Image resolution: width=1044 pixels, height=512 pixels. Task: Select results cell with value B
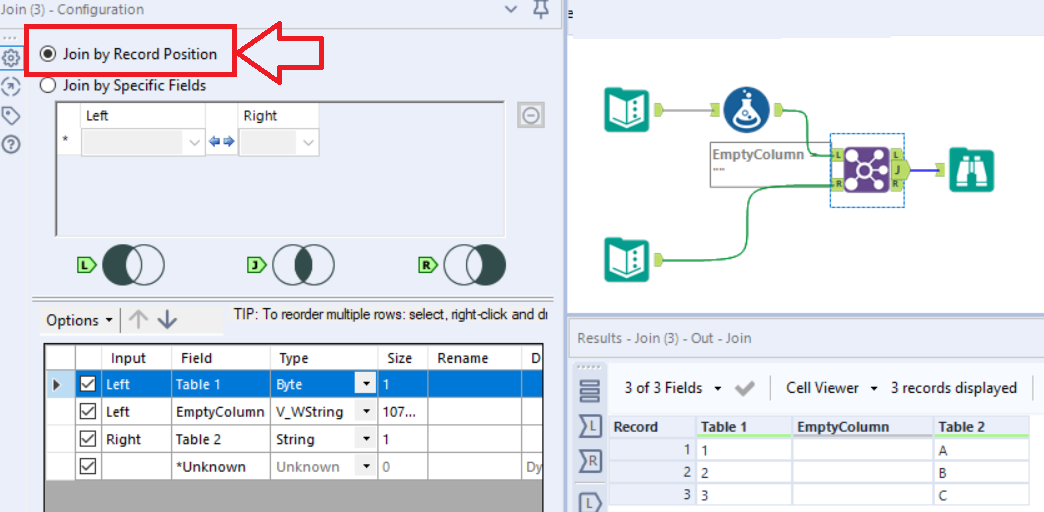pyautogui.click(x=981, y=473)
